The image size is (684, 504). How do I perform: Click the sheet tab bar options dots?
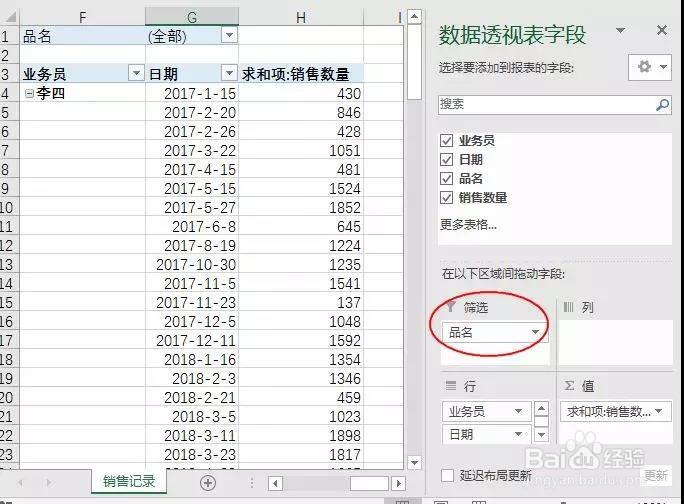click(252, 483)
